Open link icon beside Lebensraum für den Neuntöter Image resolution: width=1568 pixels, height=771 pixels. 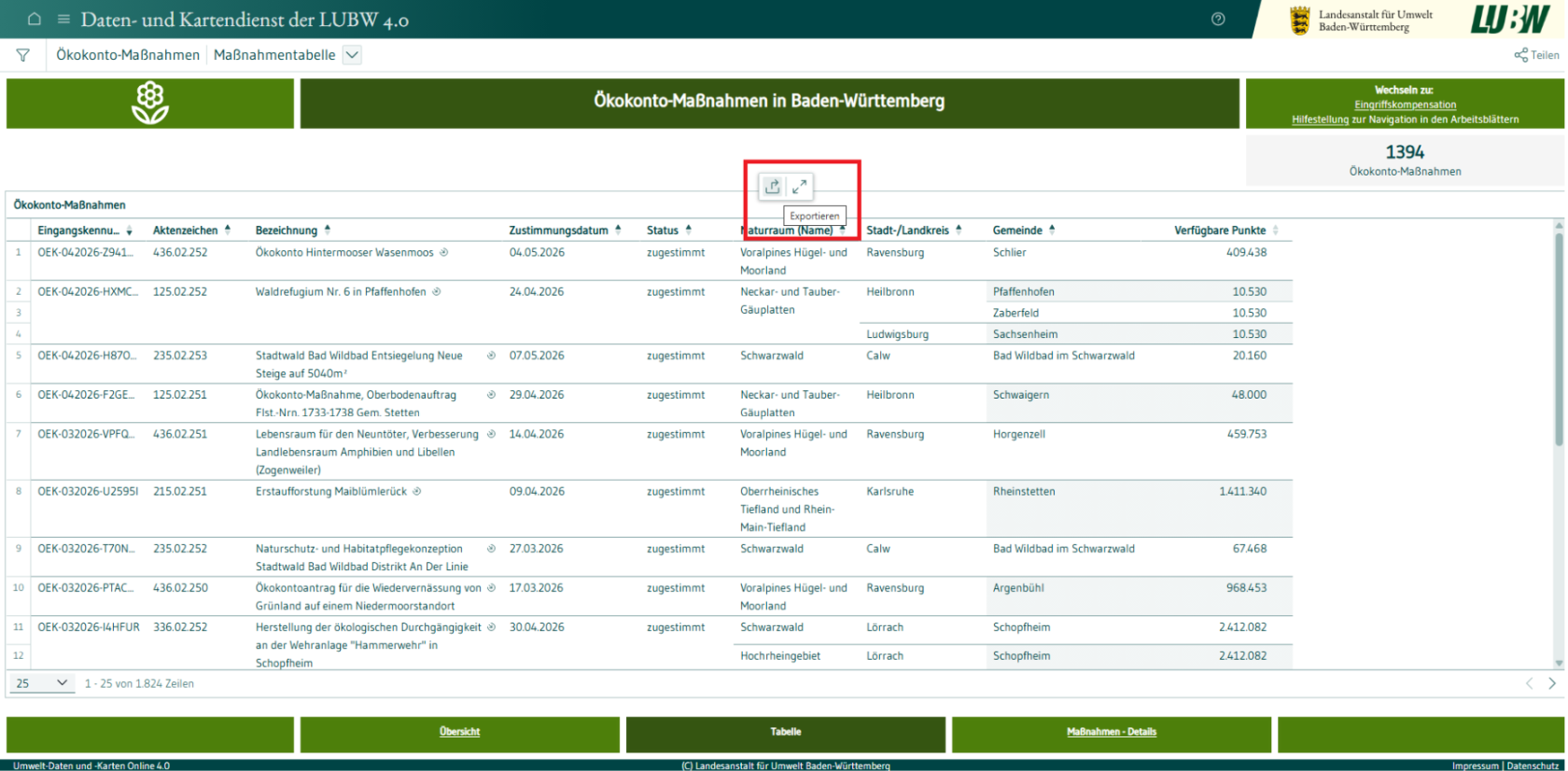point(491,434)
